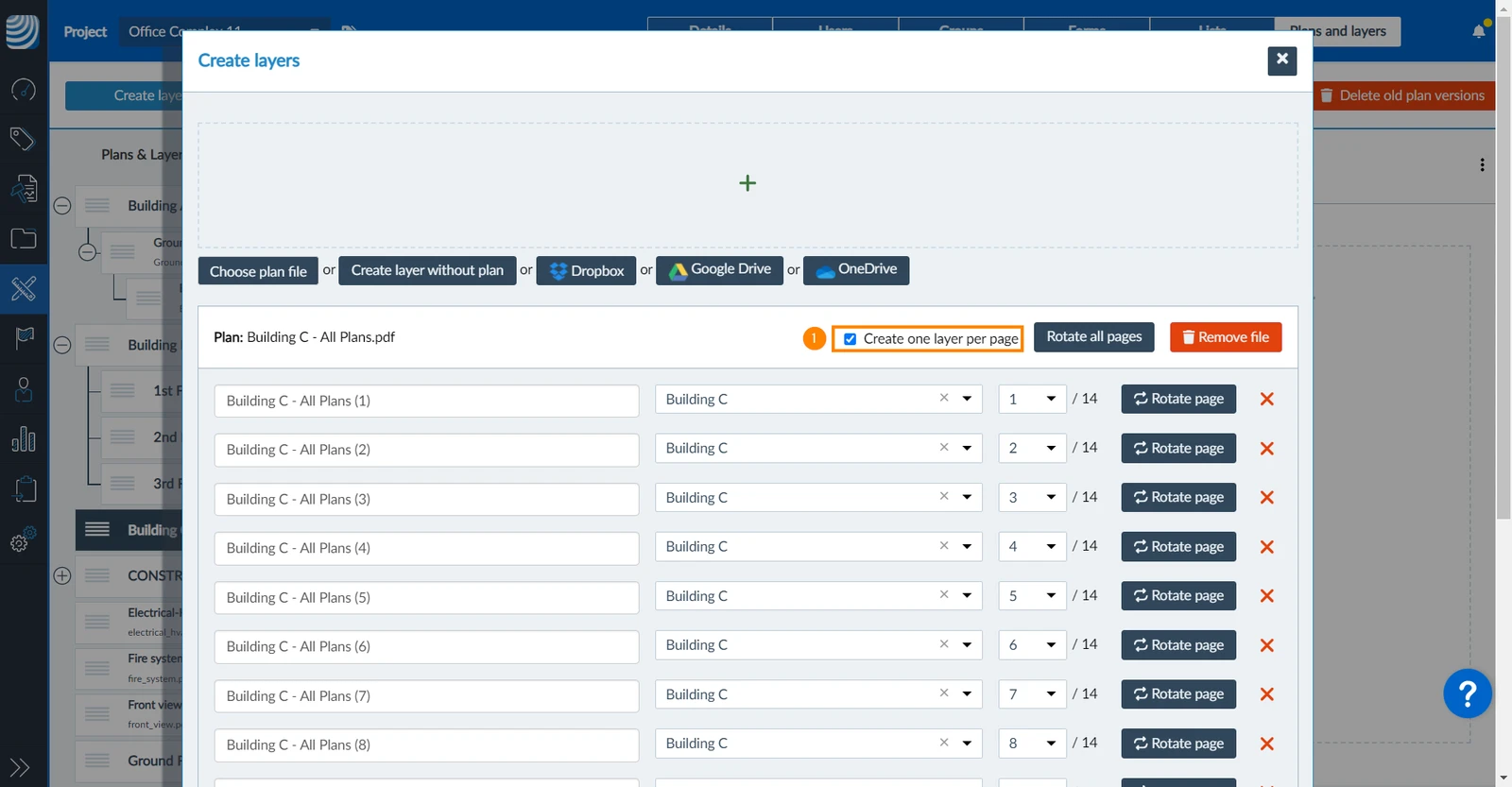Clear Building C selection for All Plans (4)

(x=944, y=545)
